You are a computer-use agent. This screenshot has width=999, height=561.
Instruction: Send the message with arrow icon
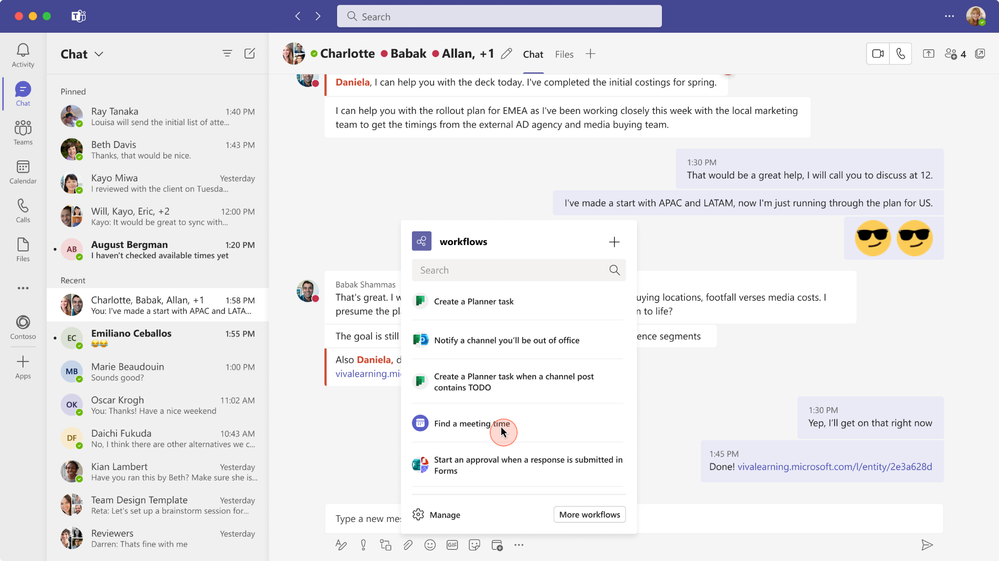pyautogui.click(x=927, y=545)
